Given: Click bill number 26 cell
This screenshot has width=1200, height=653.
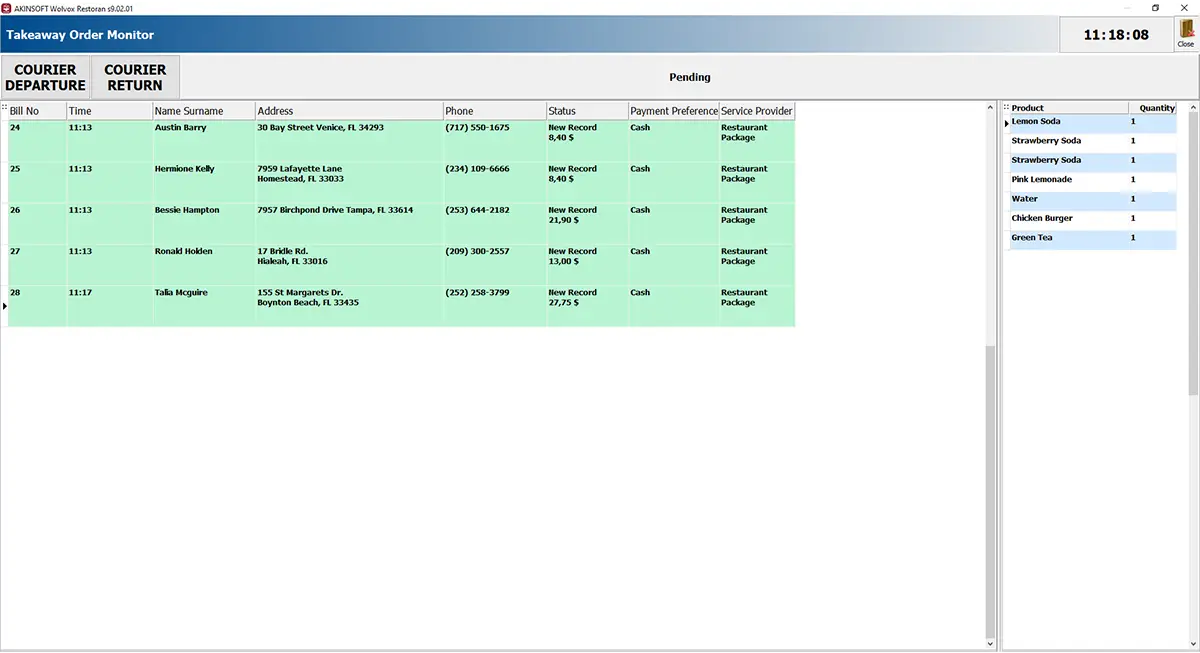Looking at the screenshot, I should 37,224.
